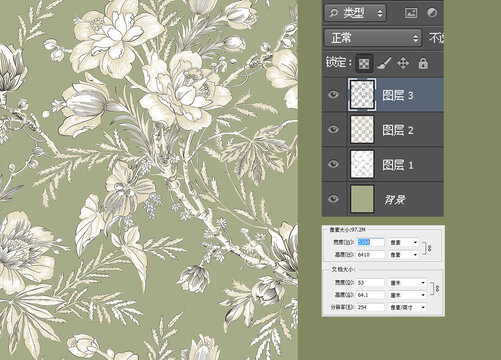
Task: Click the lock image pixels brush icon
Action: (x=384, y=63)
